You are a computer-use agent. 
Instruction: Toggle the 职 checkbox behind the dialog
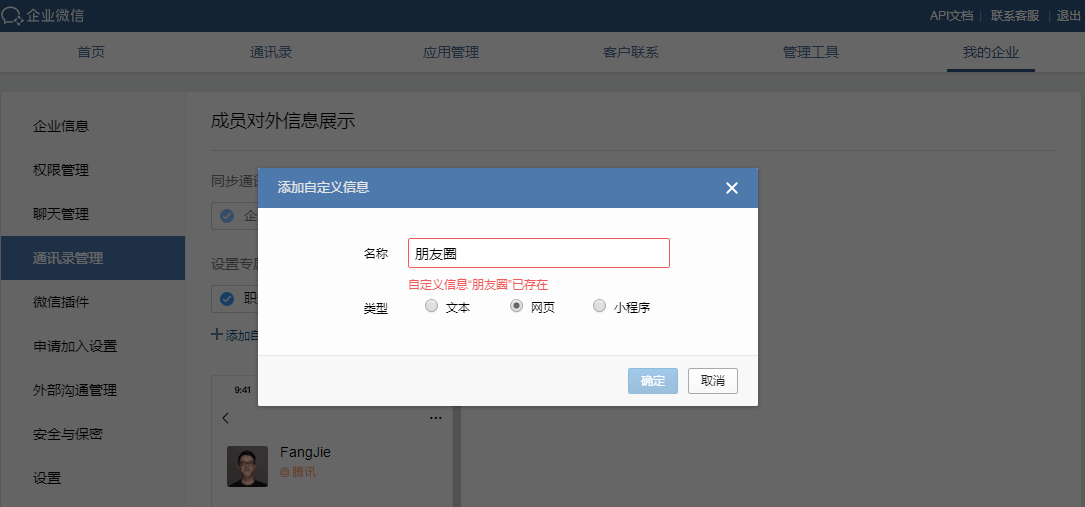click(227, 299)
